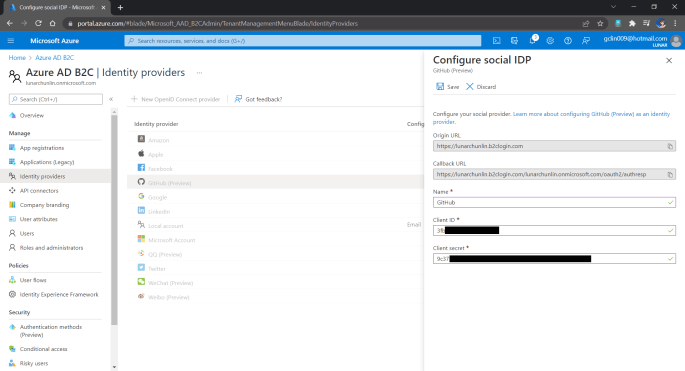Open the notifications bell
The width and height of the screenshot is (685, 371).
pyautogui.click(x=532, y=41)
